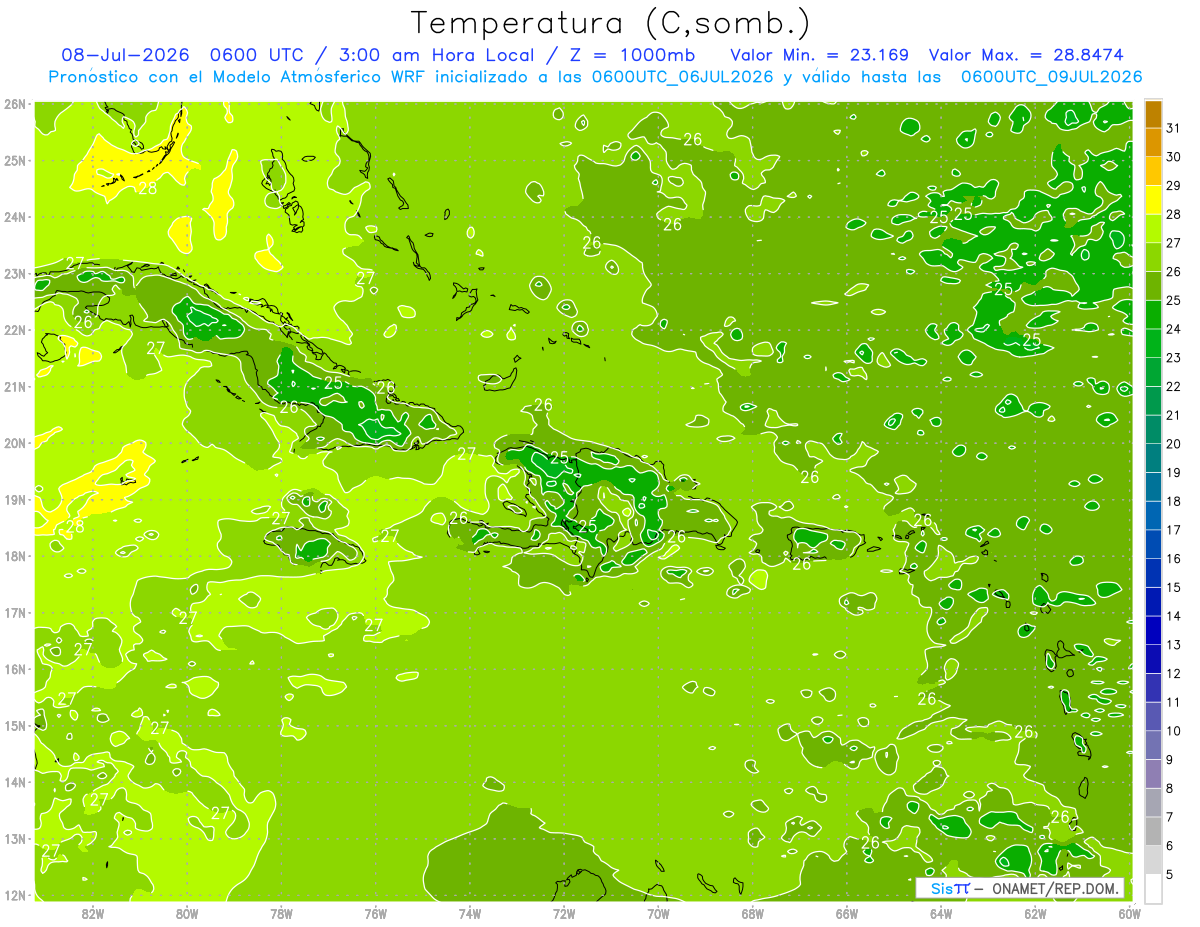The image size is (1200, 927).
Task: Pick the white swatch at the color scale bottom
Action: (1153, 888)
